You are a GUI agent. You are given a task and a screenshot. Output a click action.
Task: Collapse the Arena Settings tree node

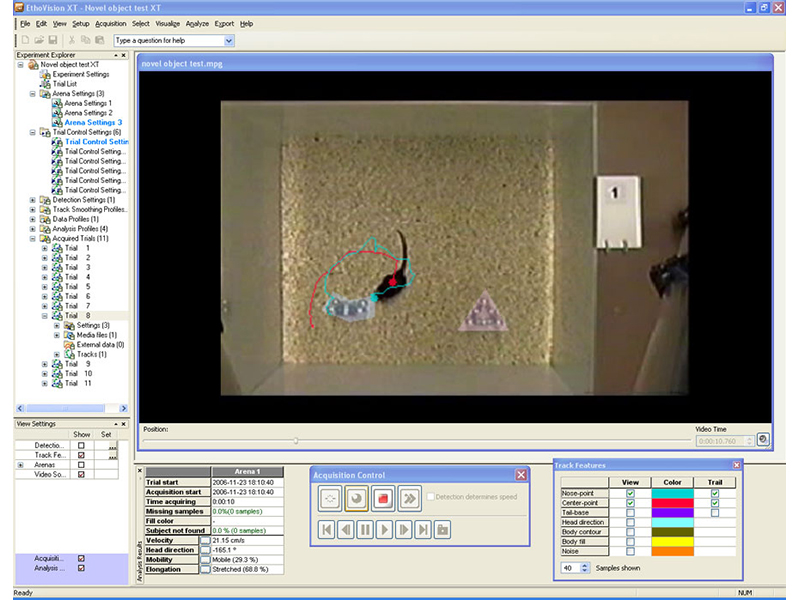pos(32,94)
